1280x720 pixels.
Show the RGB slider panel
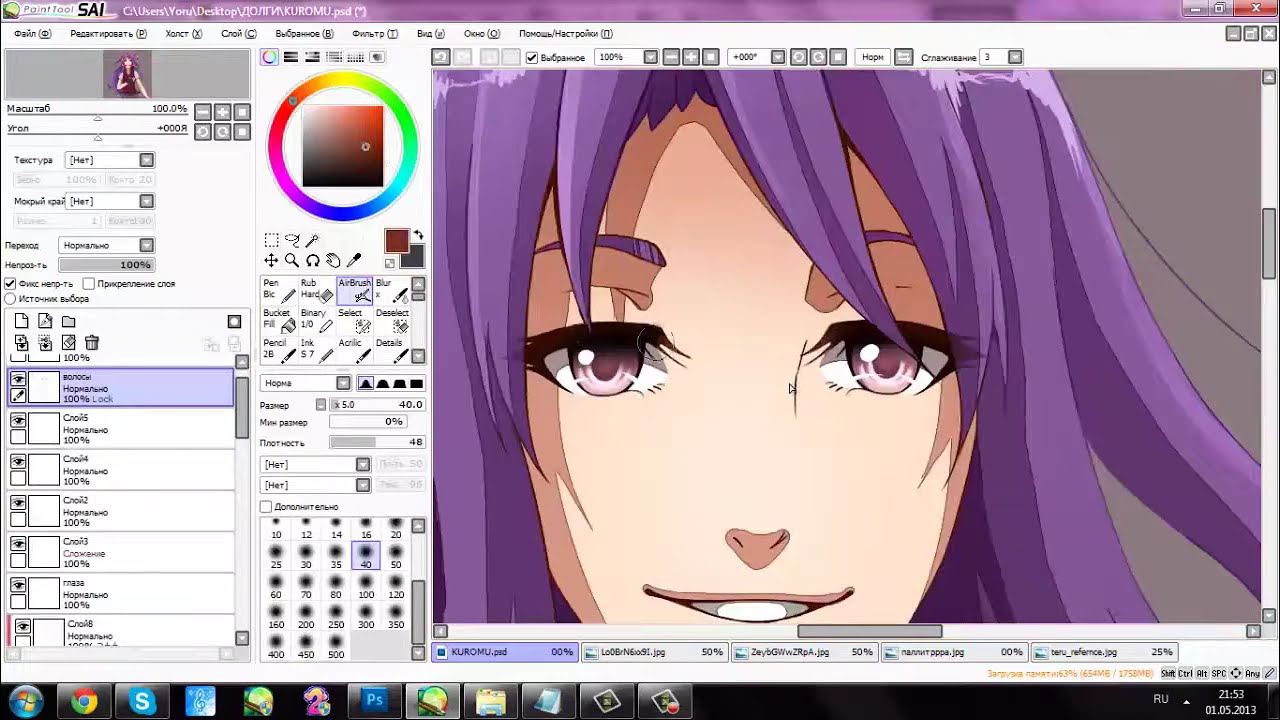point(291,57)
